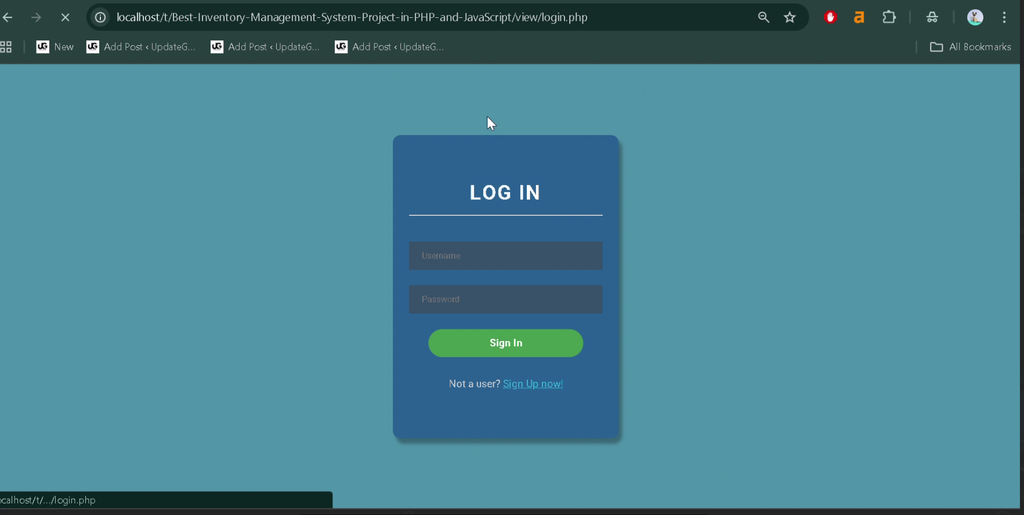Click the URL in the address bar

(x=352, y=18)
